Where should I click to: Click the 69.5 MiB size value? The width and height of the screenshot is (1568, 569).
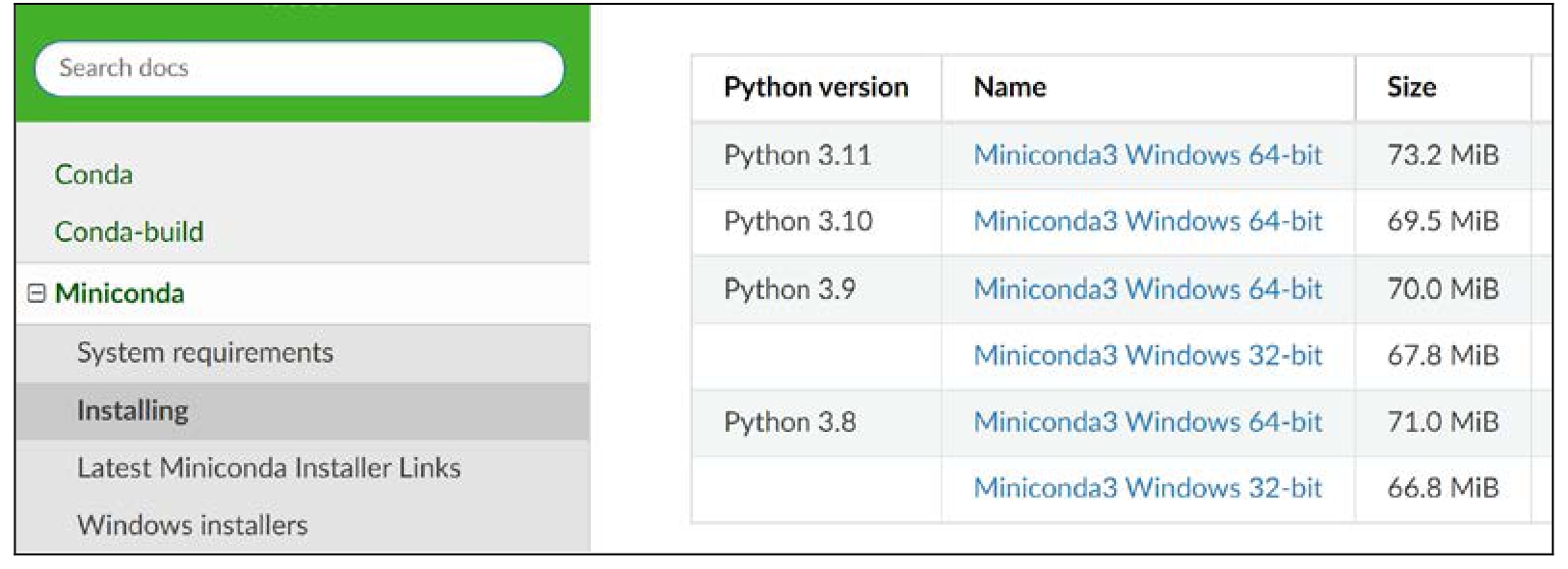pos(1443,221)
